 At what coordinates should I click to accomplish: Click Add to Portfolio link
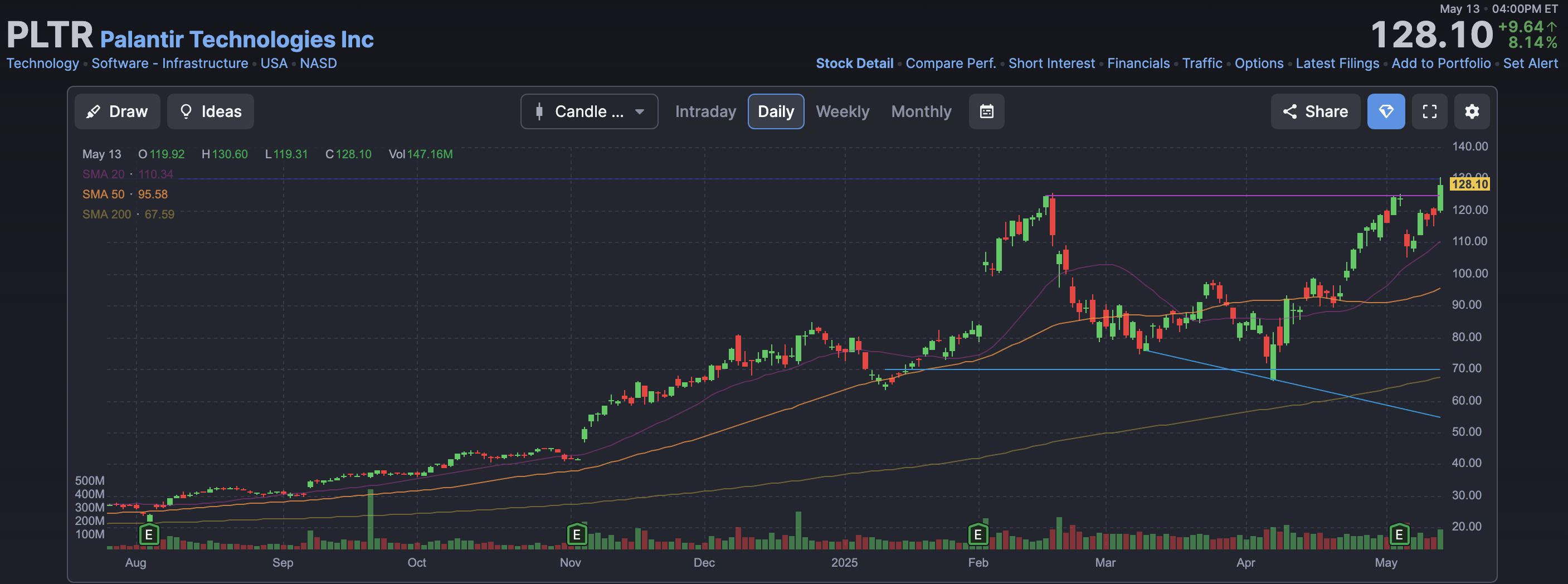point(1441,64)
